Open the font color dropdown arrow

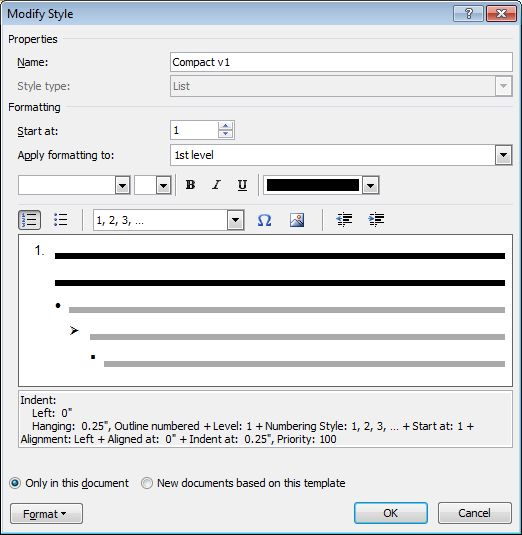371,186
